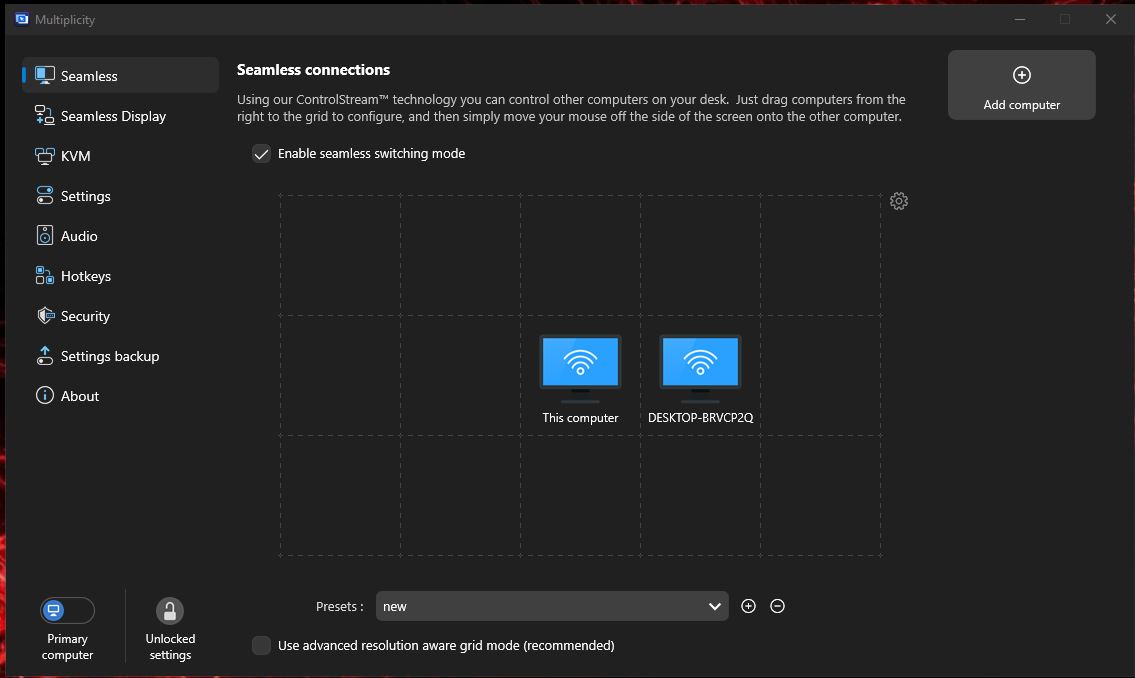Add a new preset with the plus icon

point(748,606)
